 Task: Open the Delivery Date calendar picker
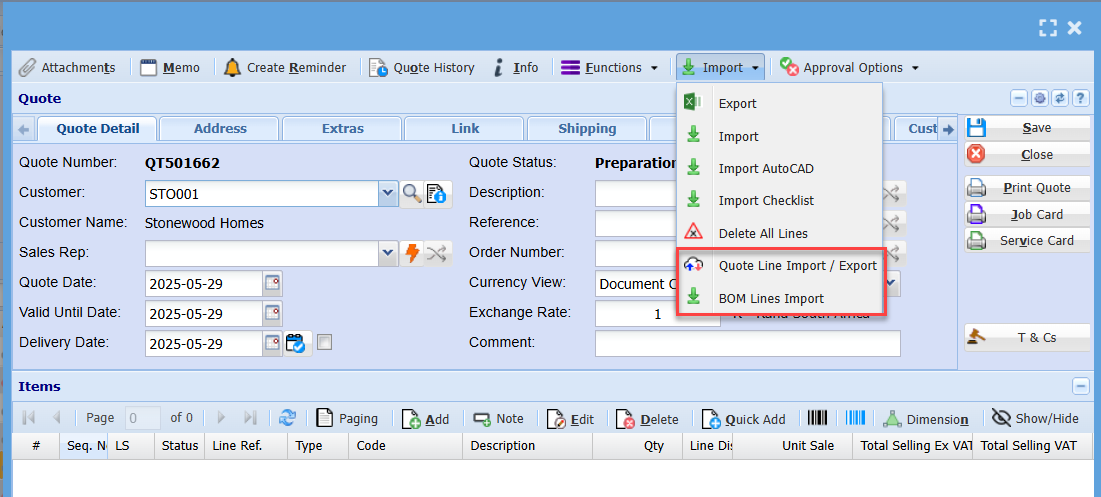pyautogui.click(x=272, y=344)
